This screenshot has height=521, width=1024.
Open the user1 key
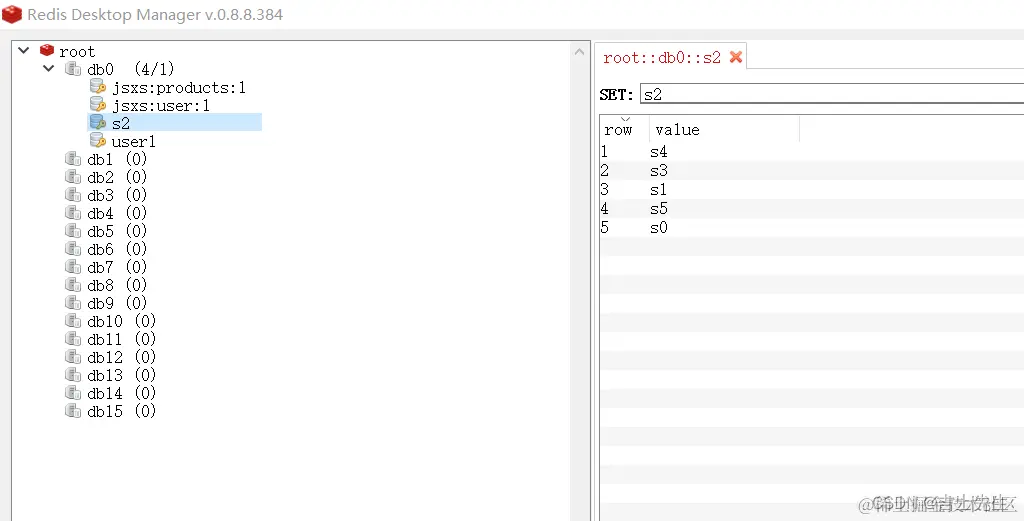click(133, 141)
